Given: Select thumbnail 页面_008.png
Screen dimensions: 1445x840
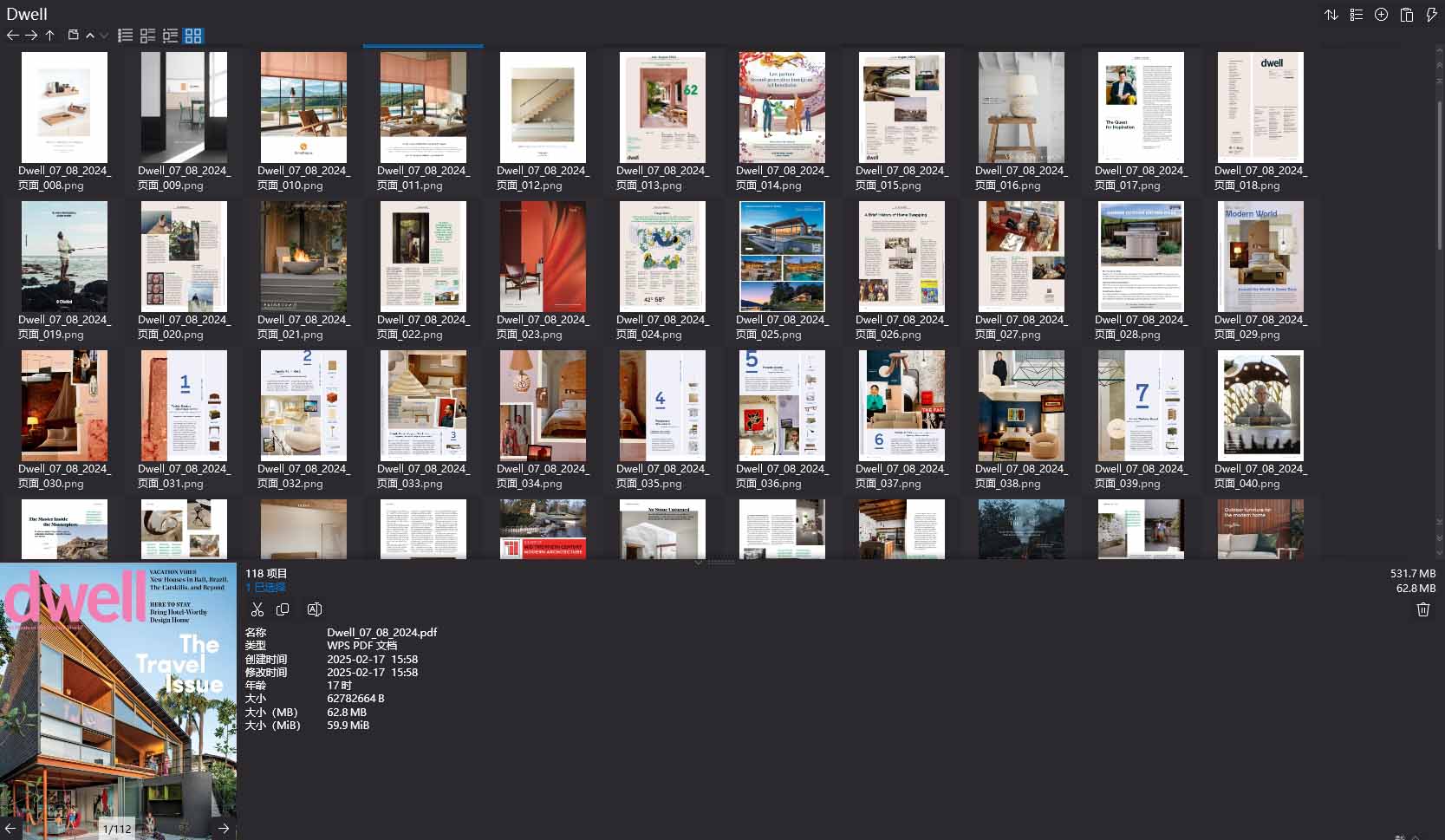Looking at the screenshot, I should (64, 107).
